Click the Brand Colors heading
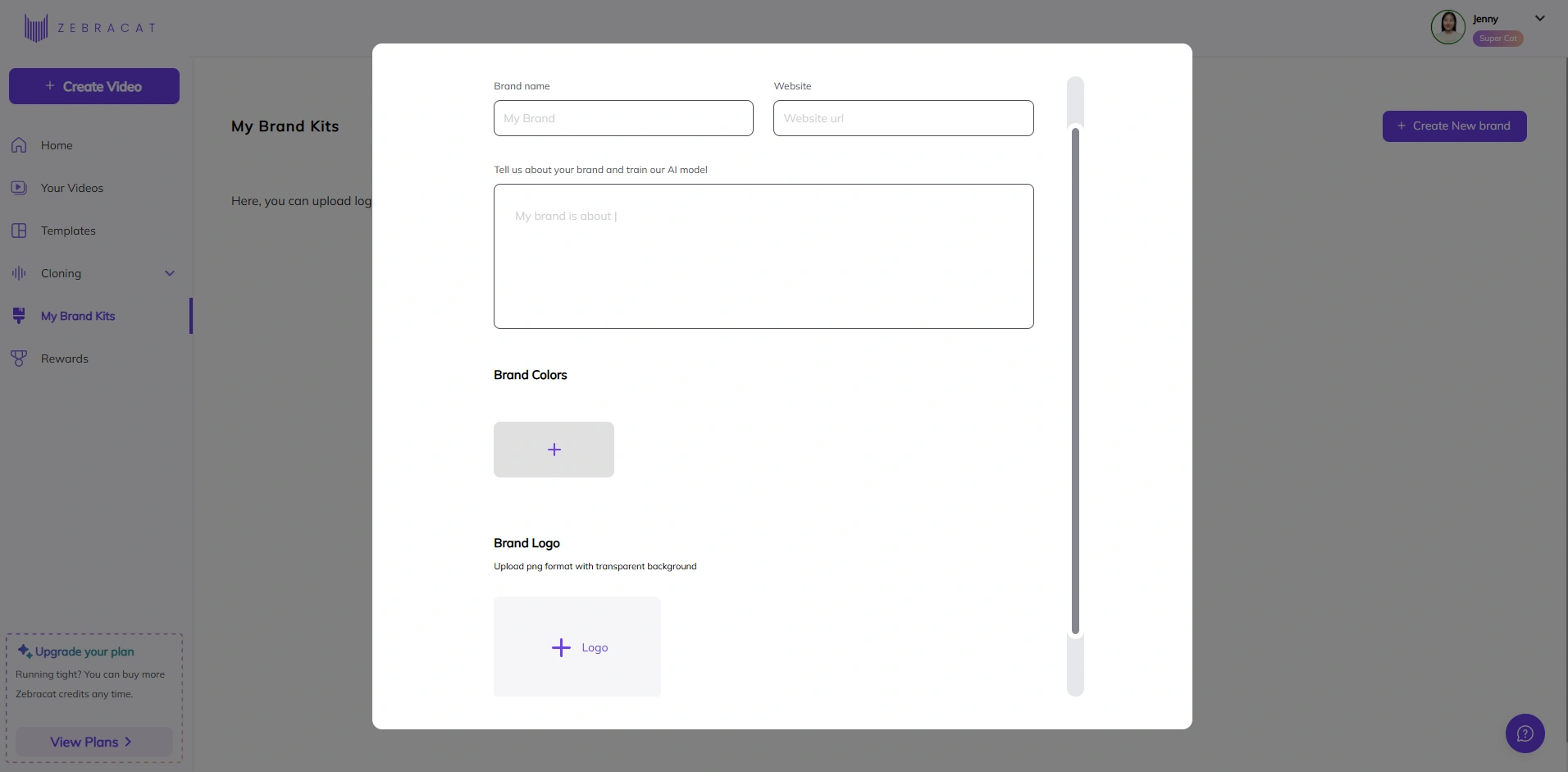The image size is (1568, 772). pos(531,375)
